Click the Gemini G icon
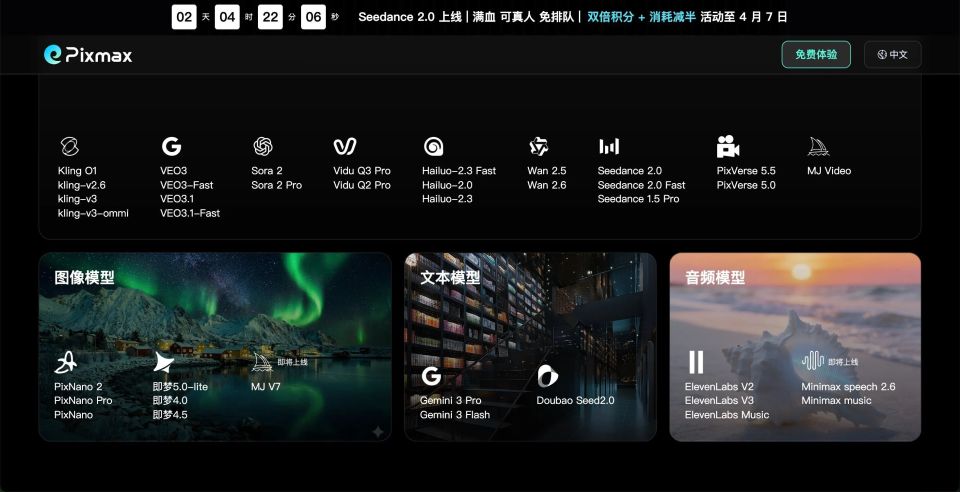Viewport: 960px width, 492px height. tap(431, 376)
